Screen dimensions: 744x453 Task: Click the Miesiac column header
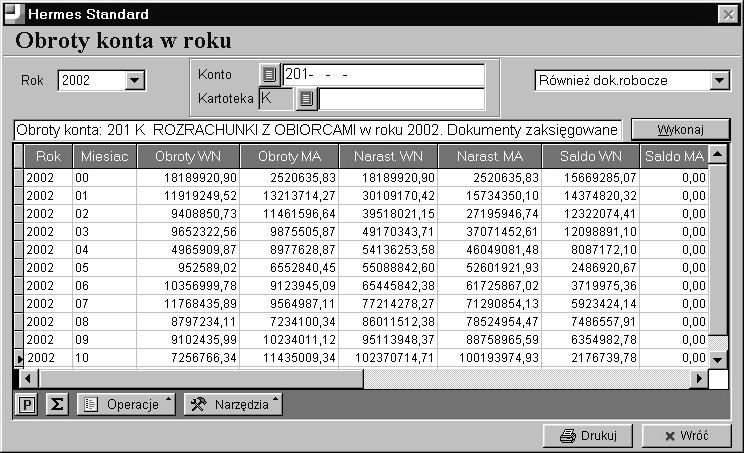click(x=104, y=156)
